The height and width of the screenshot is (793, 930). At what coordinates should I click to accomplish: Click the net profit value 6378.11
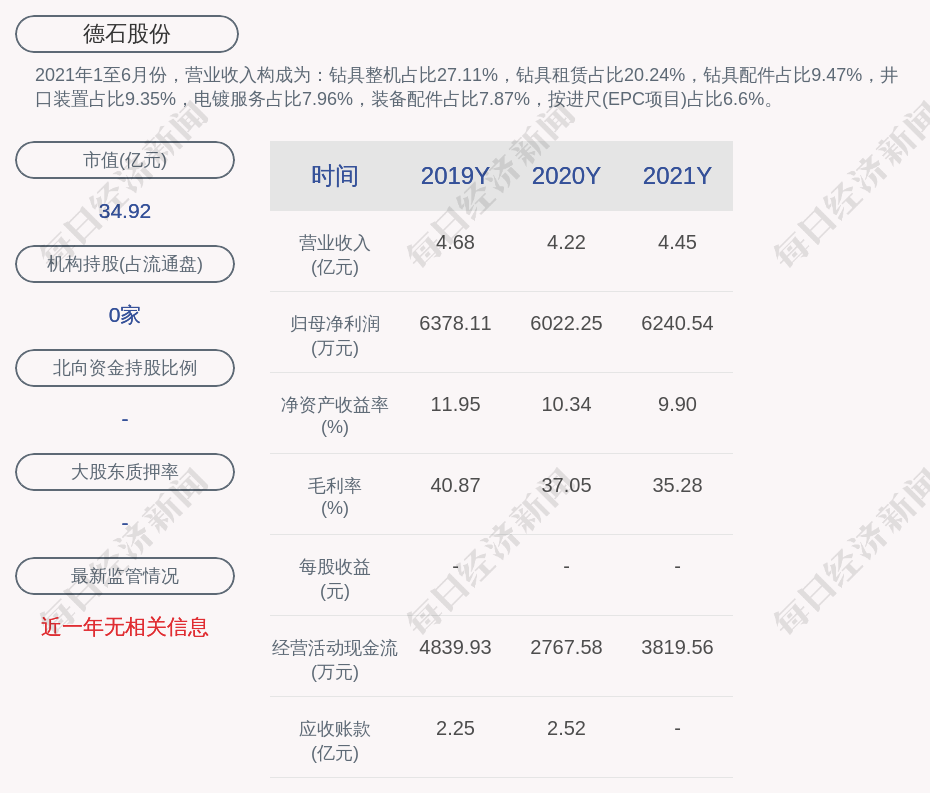(455, 323)
